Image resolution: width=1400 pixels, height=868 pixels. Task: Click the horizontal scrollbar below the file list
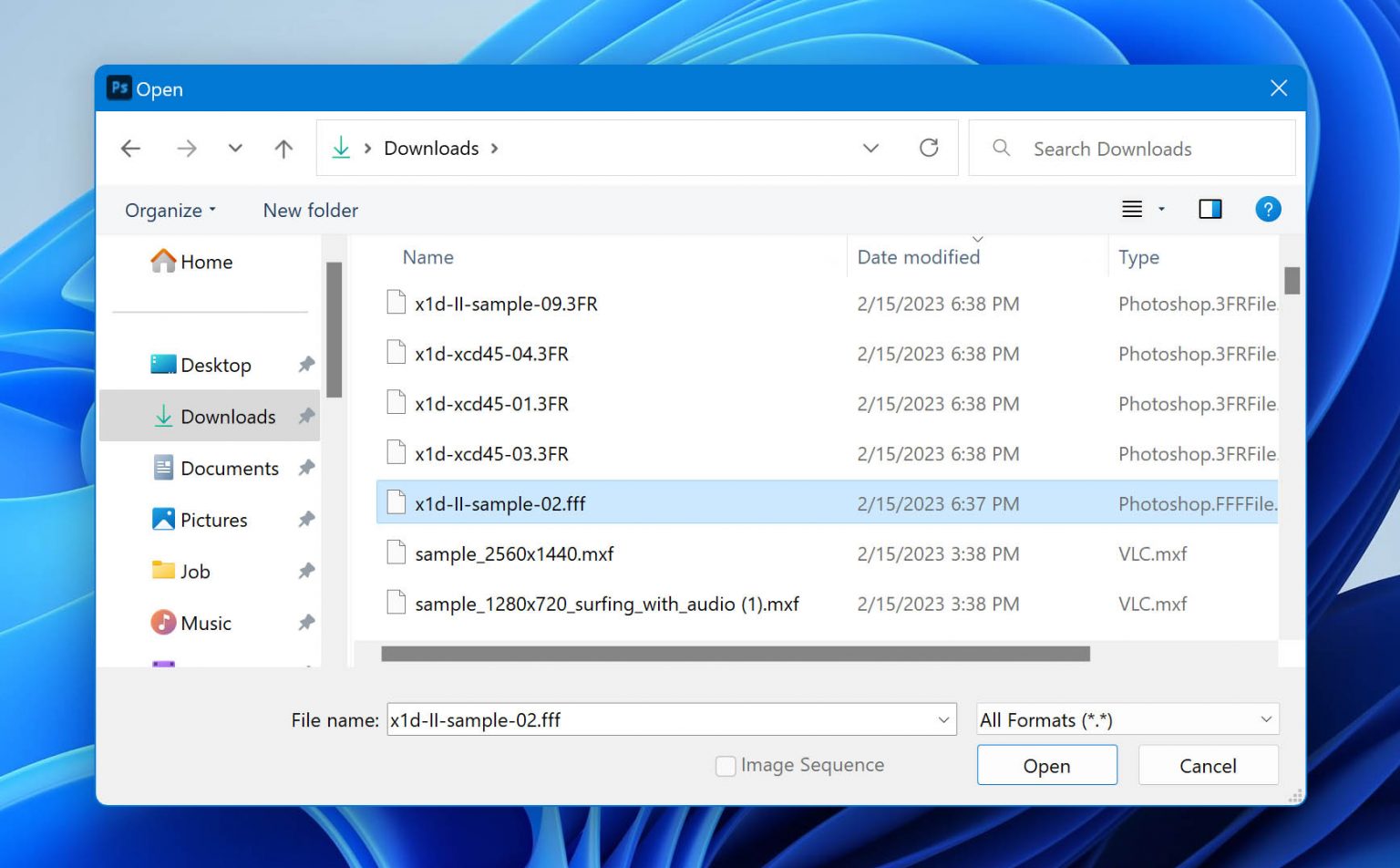(x=734, y=654)
